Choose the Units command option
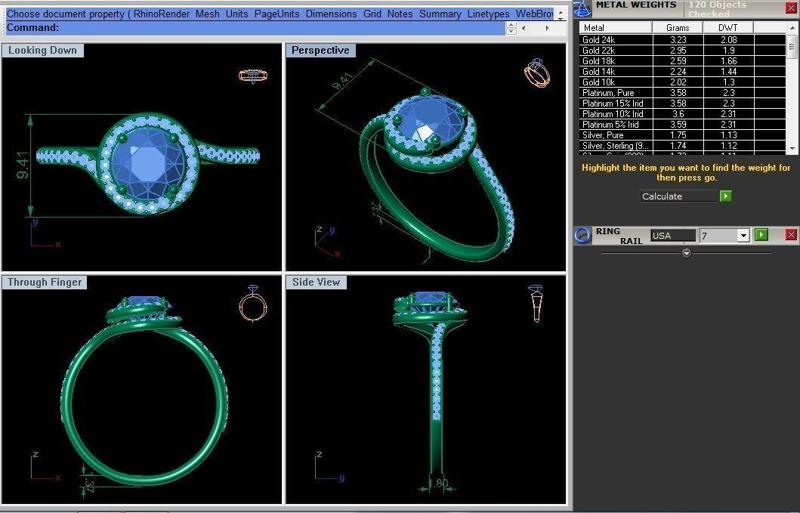The width and height of the screenshot is (800, 513). [237, 14]
